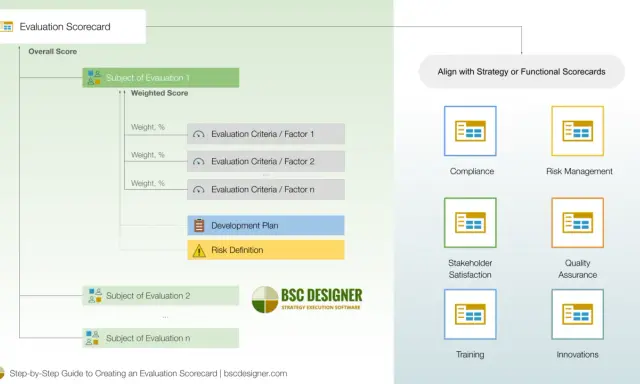Screen dimensions: 640x384
Task: Select the Subject of Evaluation 1 box
Action: coord(161,78)
